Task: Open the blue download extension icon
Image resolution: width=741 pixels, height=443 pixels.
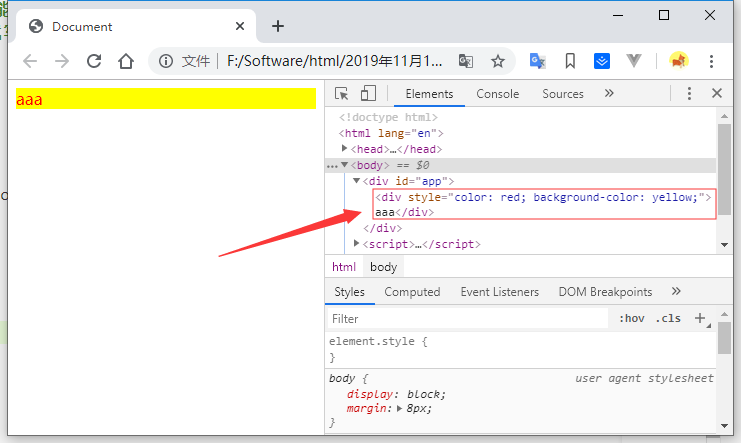Action: pos(602,61)
